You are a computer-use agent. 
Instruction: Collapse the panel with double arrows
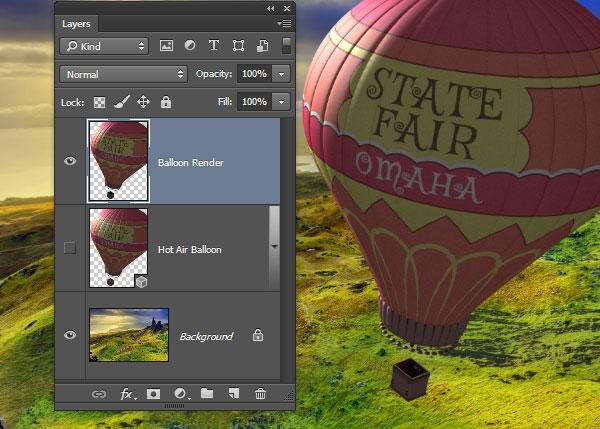point(271,8)
